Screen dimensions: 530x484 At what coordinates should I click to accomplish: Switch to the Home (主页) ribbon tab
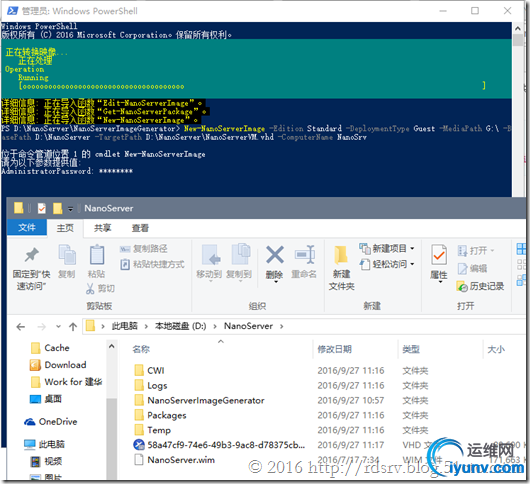click(65, 228)
